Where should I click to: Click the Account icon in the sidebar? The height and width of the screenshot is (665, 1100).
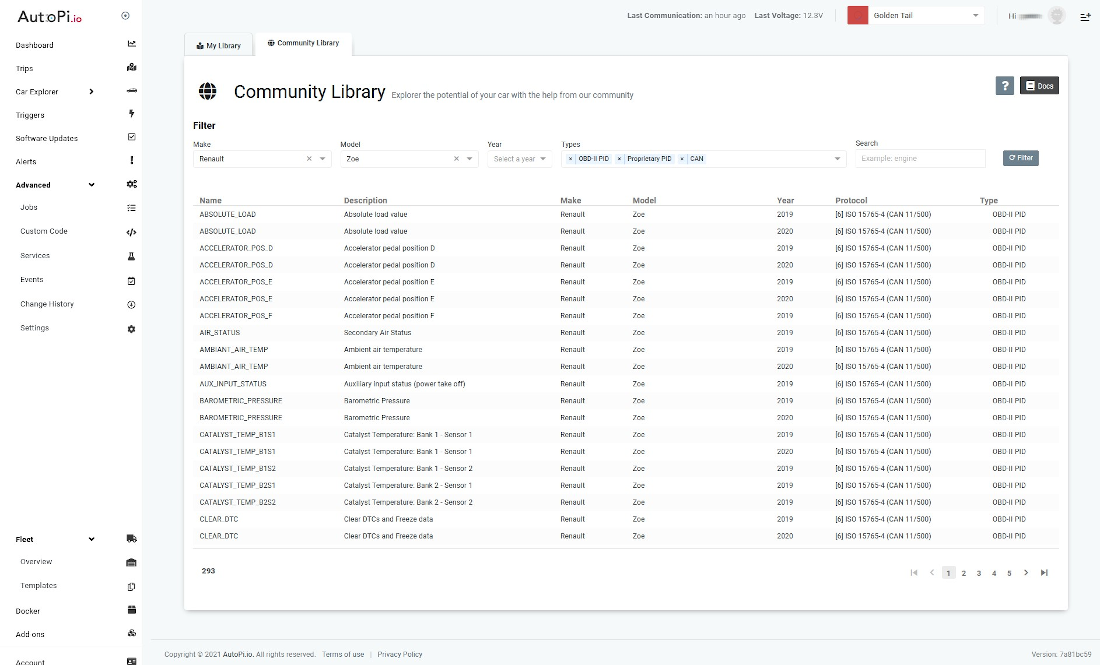click(131, 661)
